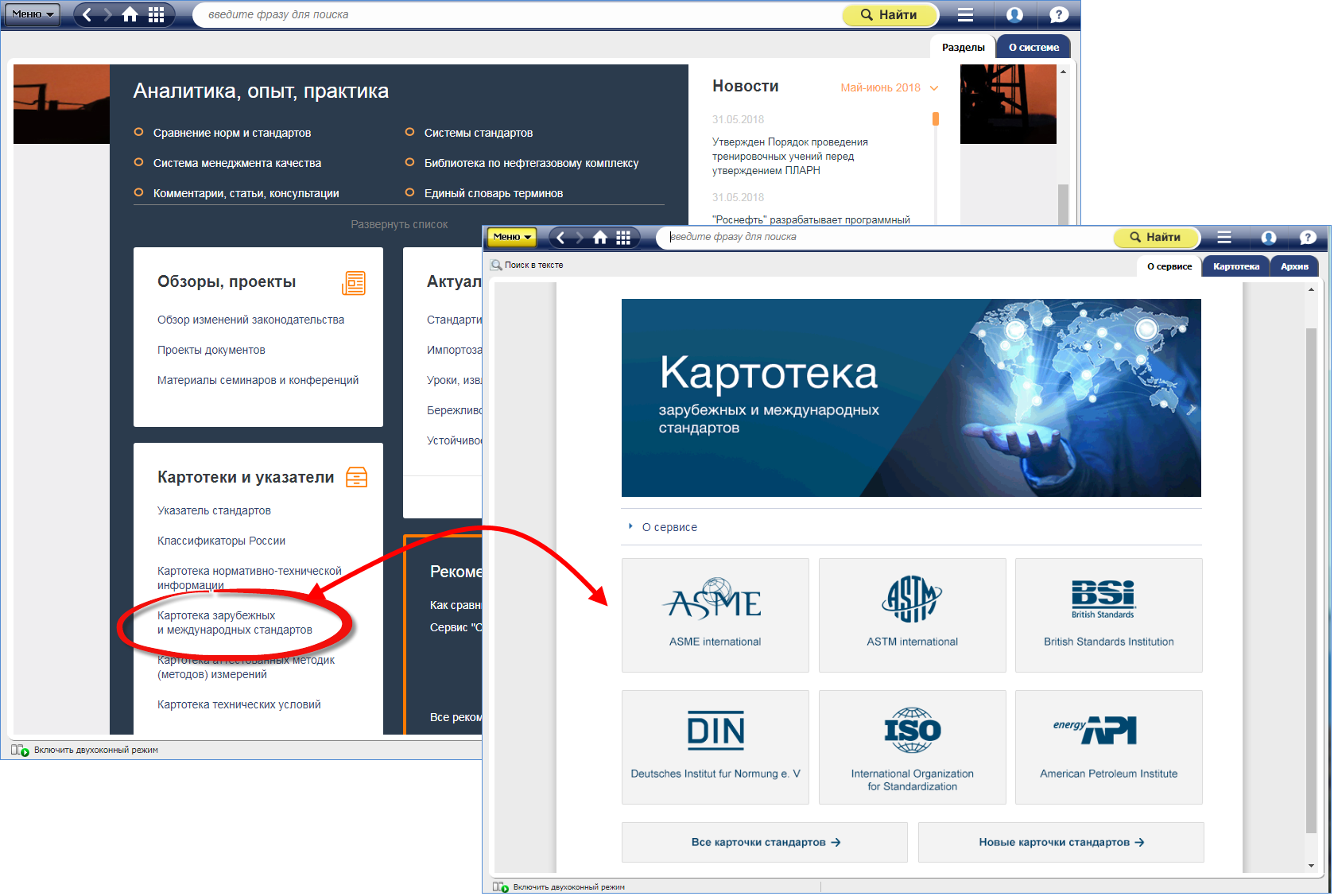Viewport: 1334px width, 896px height.
Task: Click the 'Поиск в тексте' magnifier icon
Action: point(497,266)
